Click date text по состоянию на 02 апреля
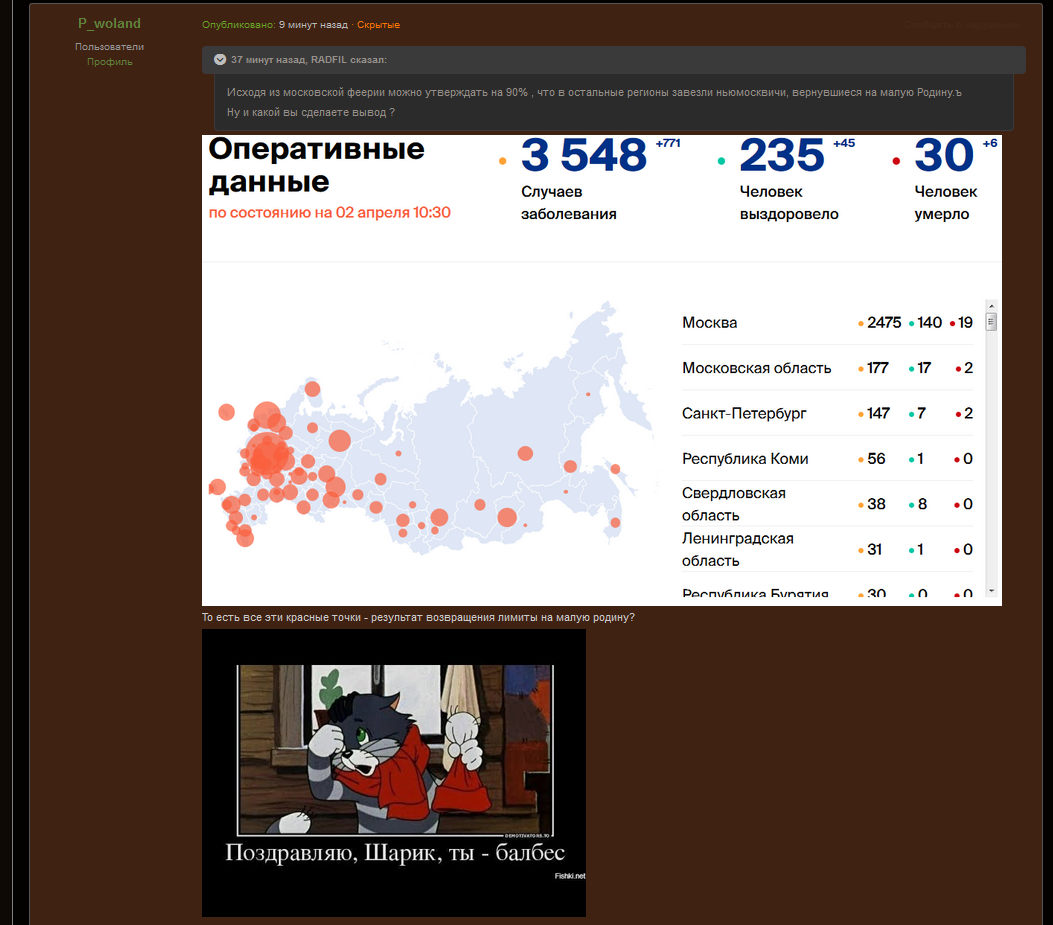This screenshot has width=1053, height=925. coord(329,213)
